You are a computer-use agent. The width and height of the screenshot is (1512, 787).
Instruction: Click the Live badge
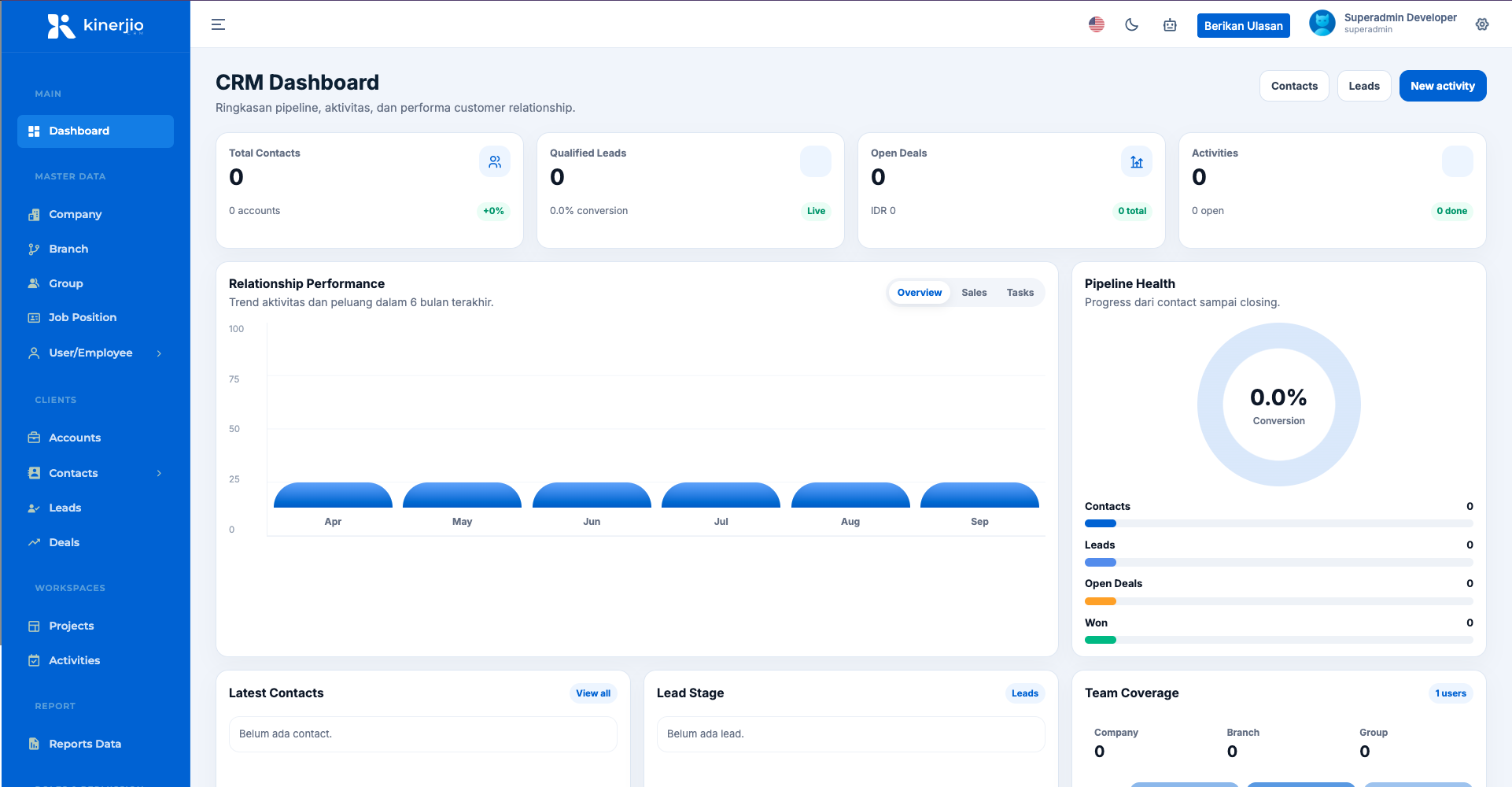pos(817,211)
